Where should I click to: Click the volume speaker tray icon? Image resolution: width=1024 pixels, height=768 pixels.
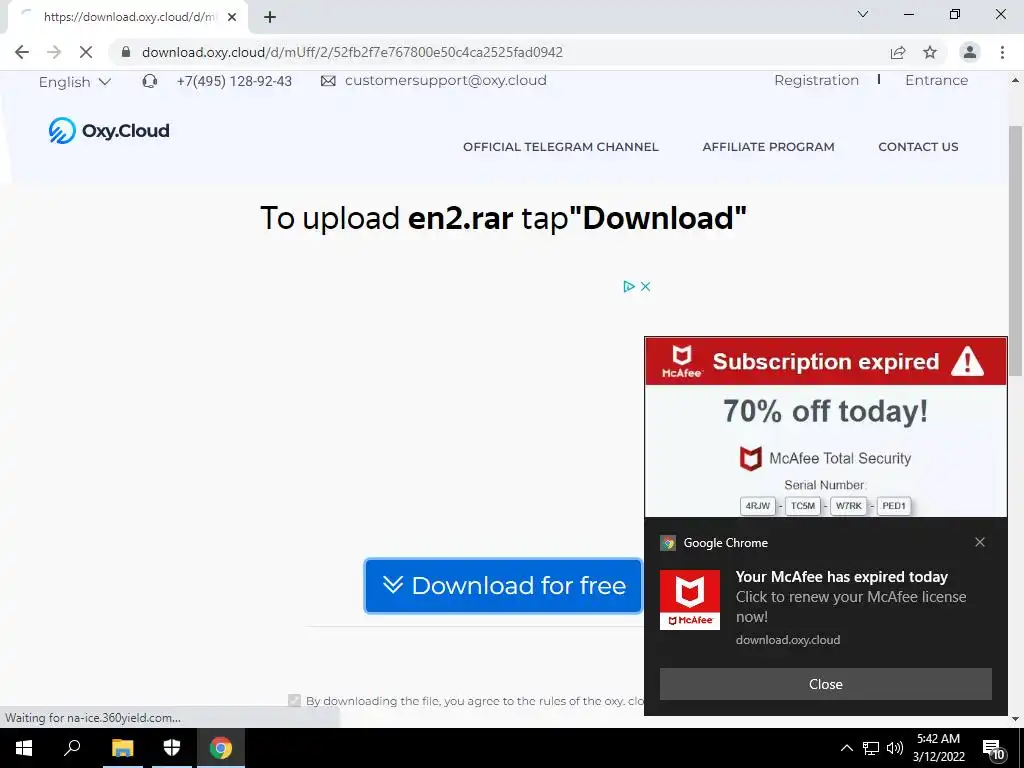(895, 748)
